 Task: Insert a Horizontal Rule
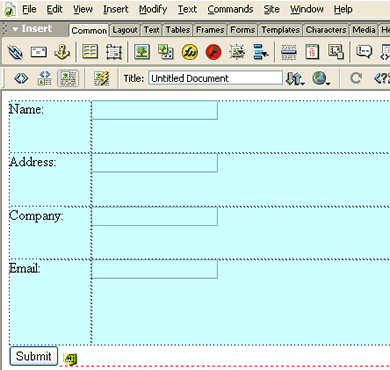[289, 52]
